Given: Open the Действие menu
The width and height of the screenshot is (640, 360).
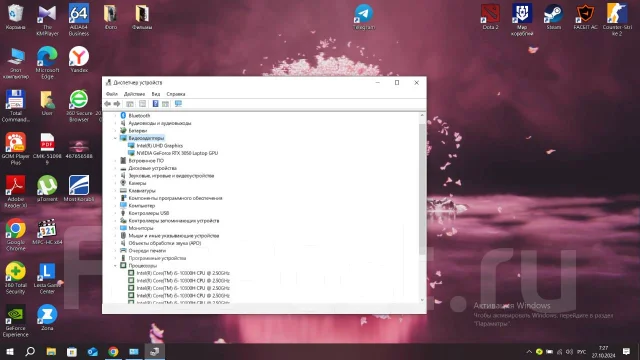Looking at the screenshot, I should tap(134, 94).
